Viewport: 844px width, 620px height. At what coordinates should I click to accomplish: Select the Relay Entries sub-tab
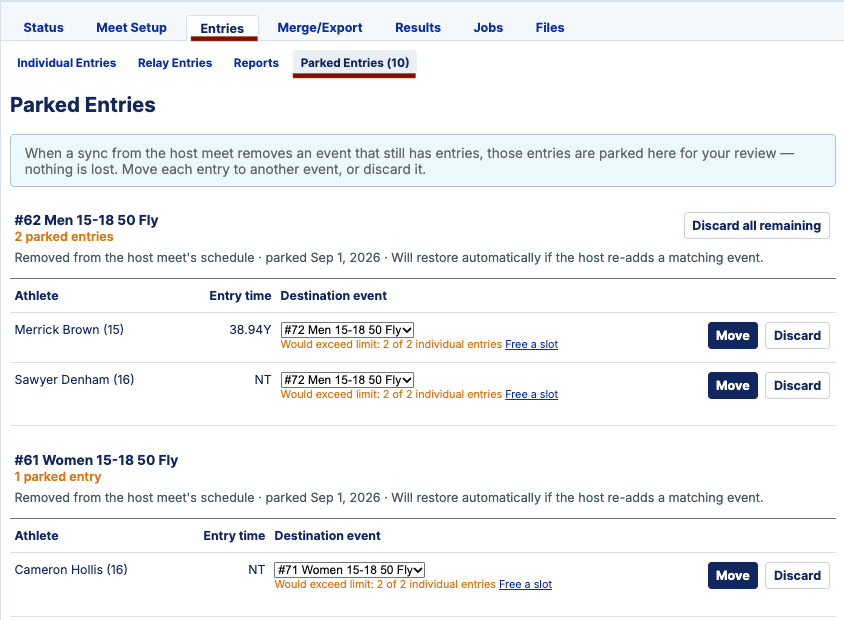click(x=175, y=63)
